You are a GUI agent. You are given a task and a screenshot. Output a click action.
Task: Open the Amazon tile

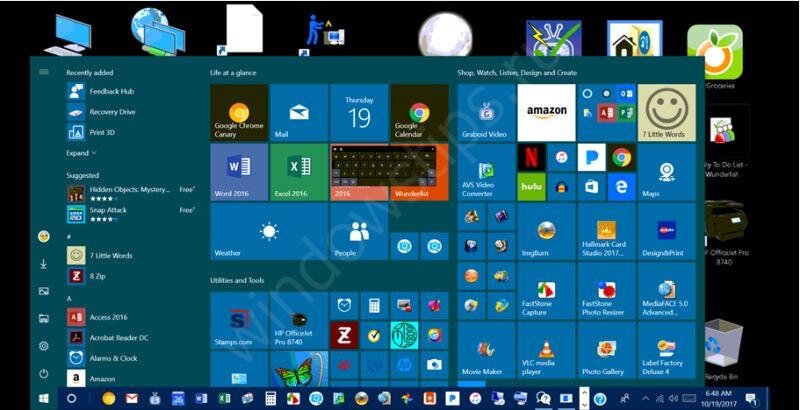[546, 113]
